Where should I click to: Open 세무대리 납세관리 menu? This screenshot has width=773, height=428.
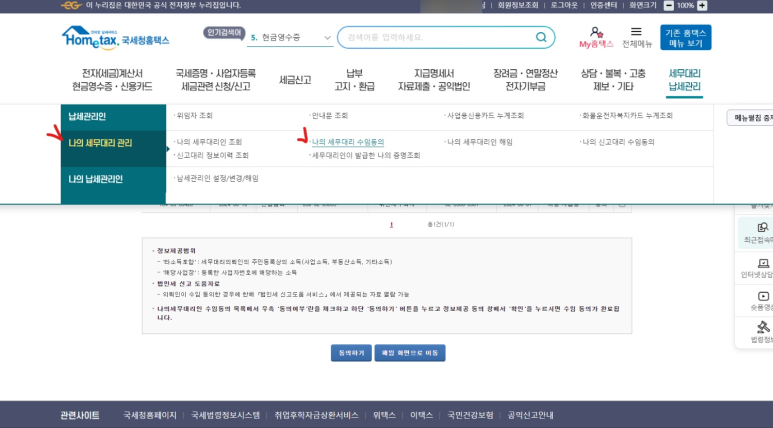click(684, 80)
